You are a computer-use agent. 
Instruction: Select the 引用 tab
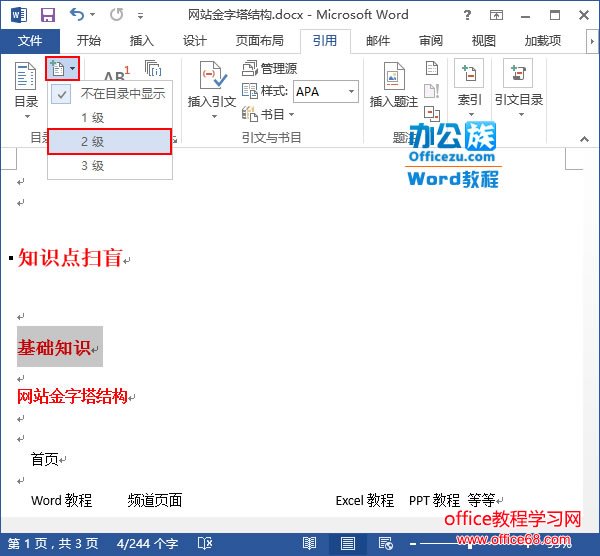pyautogui.click(x=325, y=41)
